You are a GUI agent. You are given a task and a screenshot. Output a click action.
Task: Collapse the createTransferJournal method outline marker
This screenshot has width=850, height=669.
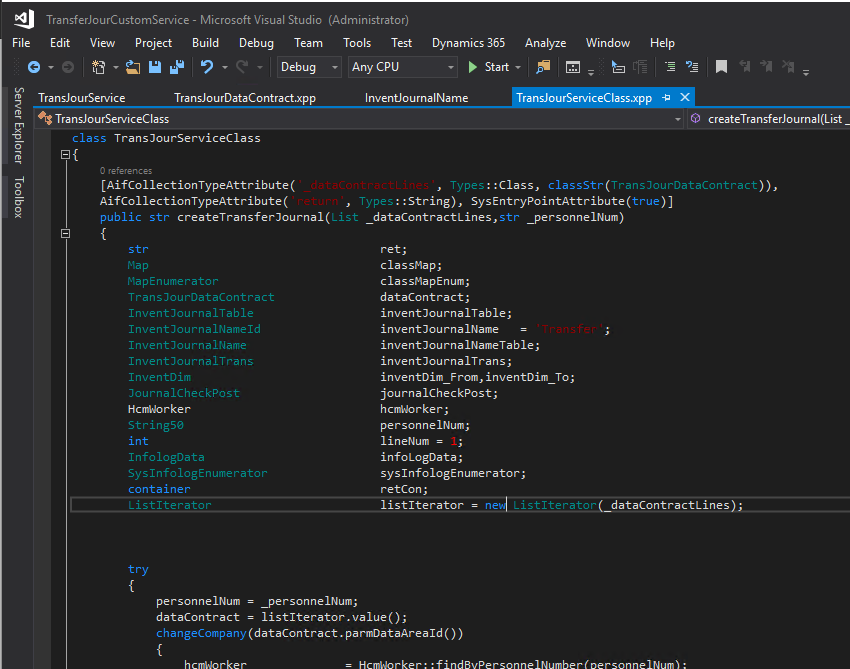click(x=66, y=234)
